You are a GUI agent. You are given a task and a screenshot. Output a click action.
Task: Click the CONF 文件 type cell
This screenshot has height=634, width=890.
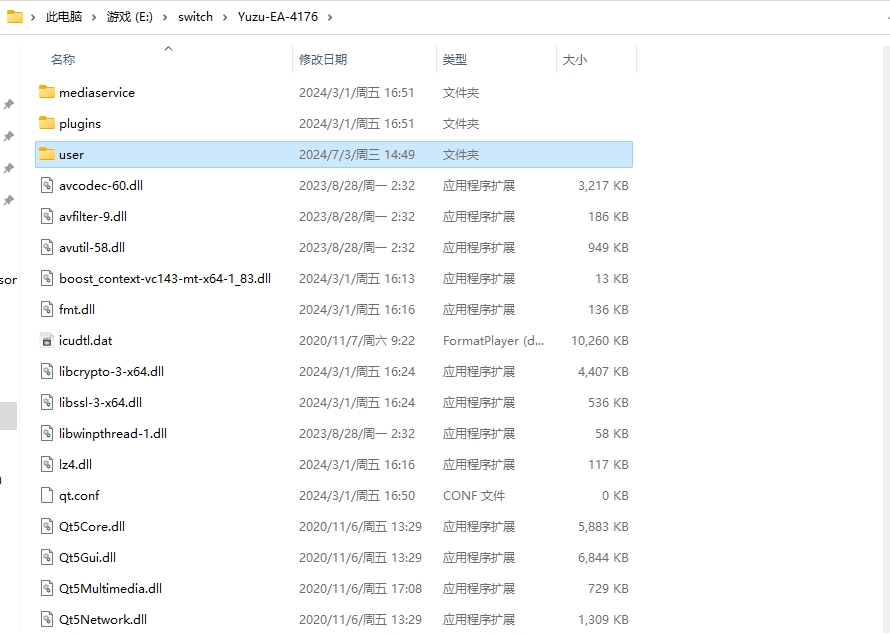(x=474, y=496)
